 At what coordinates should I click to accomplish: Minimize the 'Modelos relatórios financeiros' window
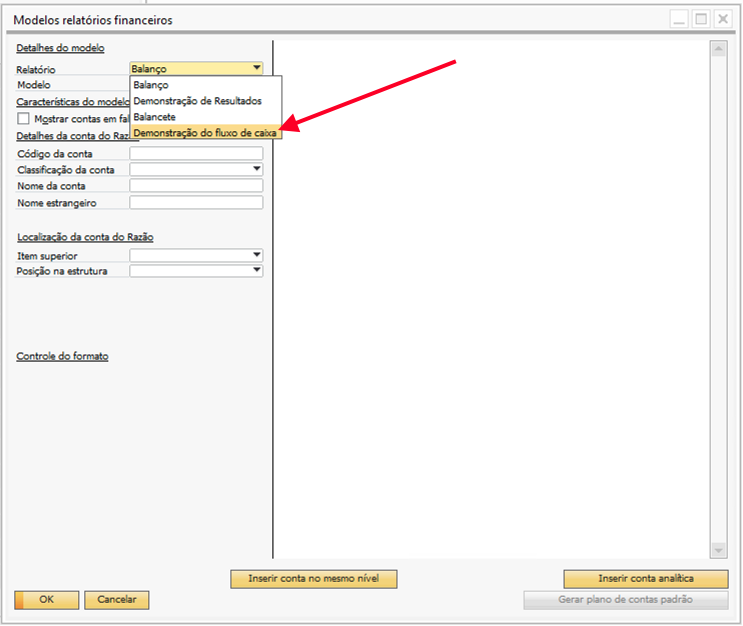click(679, 19)
